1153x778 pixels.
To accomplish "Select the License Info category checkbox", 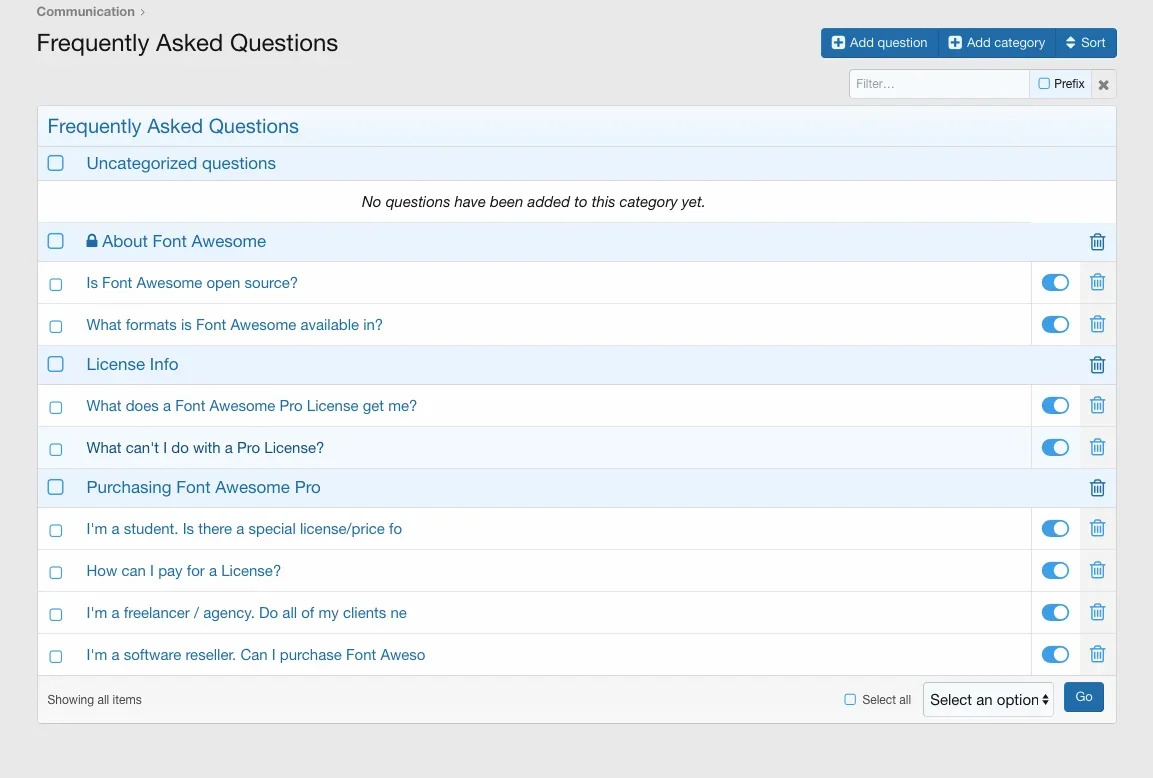I will pyautogui.click(x=56, y=365).
